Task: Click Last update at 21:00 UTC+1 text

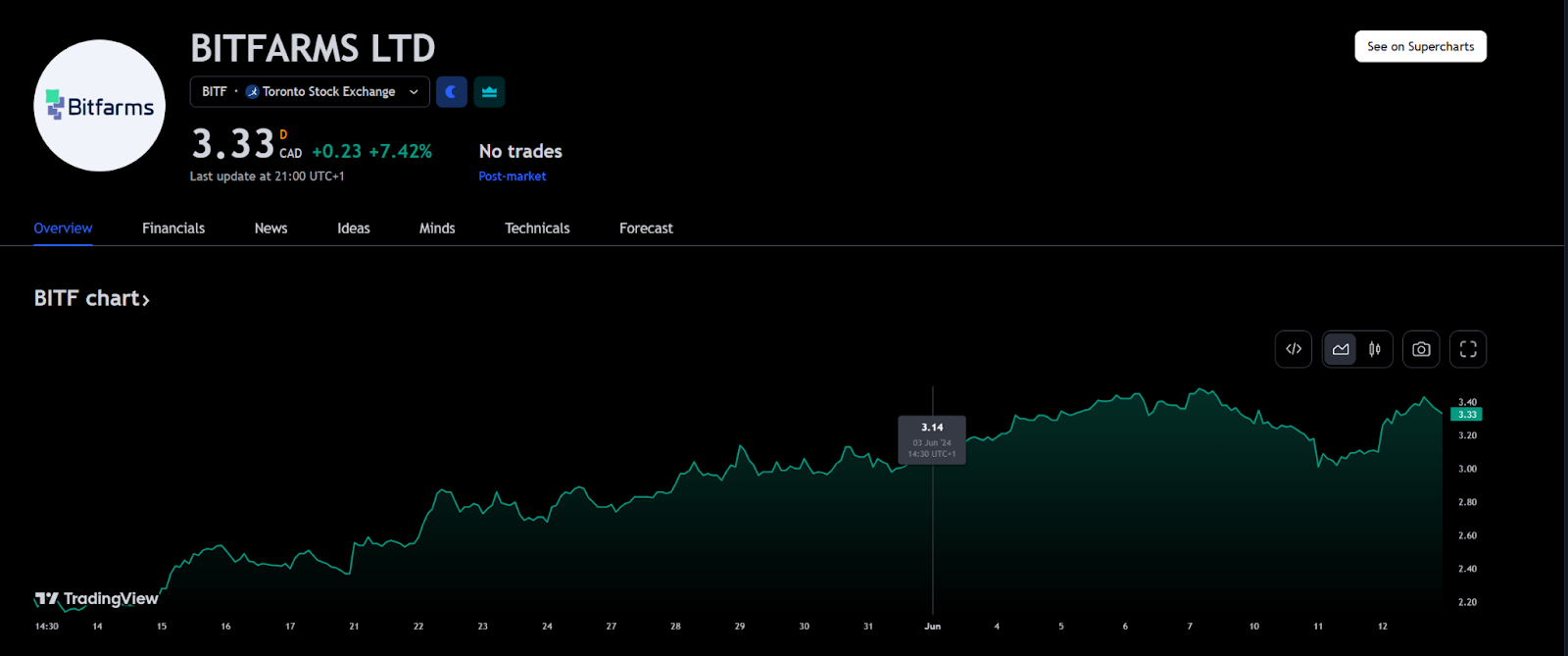Action: click(267, 177)
